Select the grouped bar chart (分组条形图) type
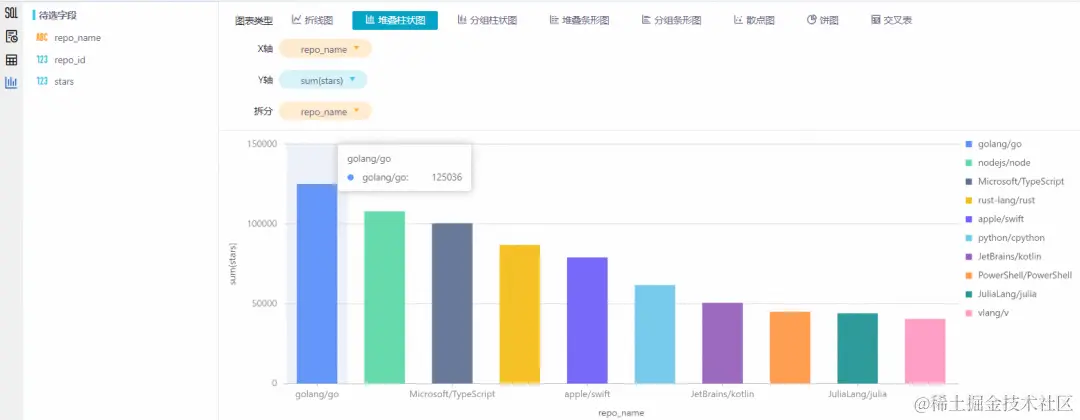Screen dimensions: 1080x420 coord(671,20)
